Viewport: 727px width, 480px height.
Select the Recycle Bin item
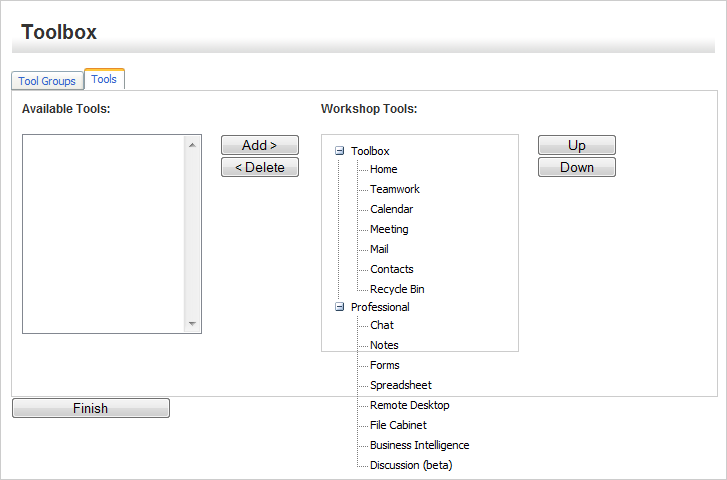(397, 289)
